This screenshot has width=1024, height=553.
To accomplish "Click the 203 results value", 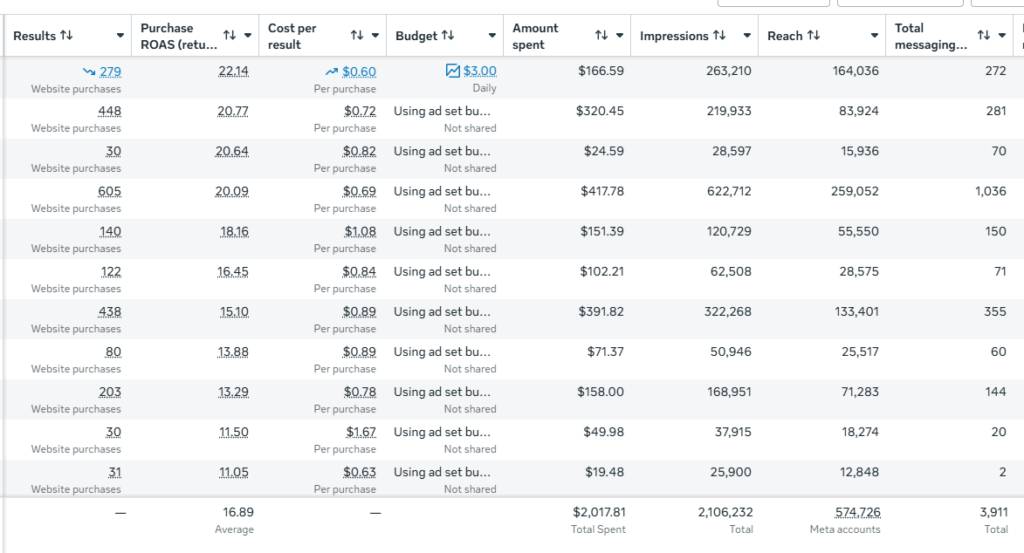I will [x=110, y=392].
